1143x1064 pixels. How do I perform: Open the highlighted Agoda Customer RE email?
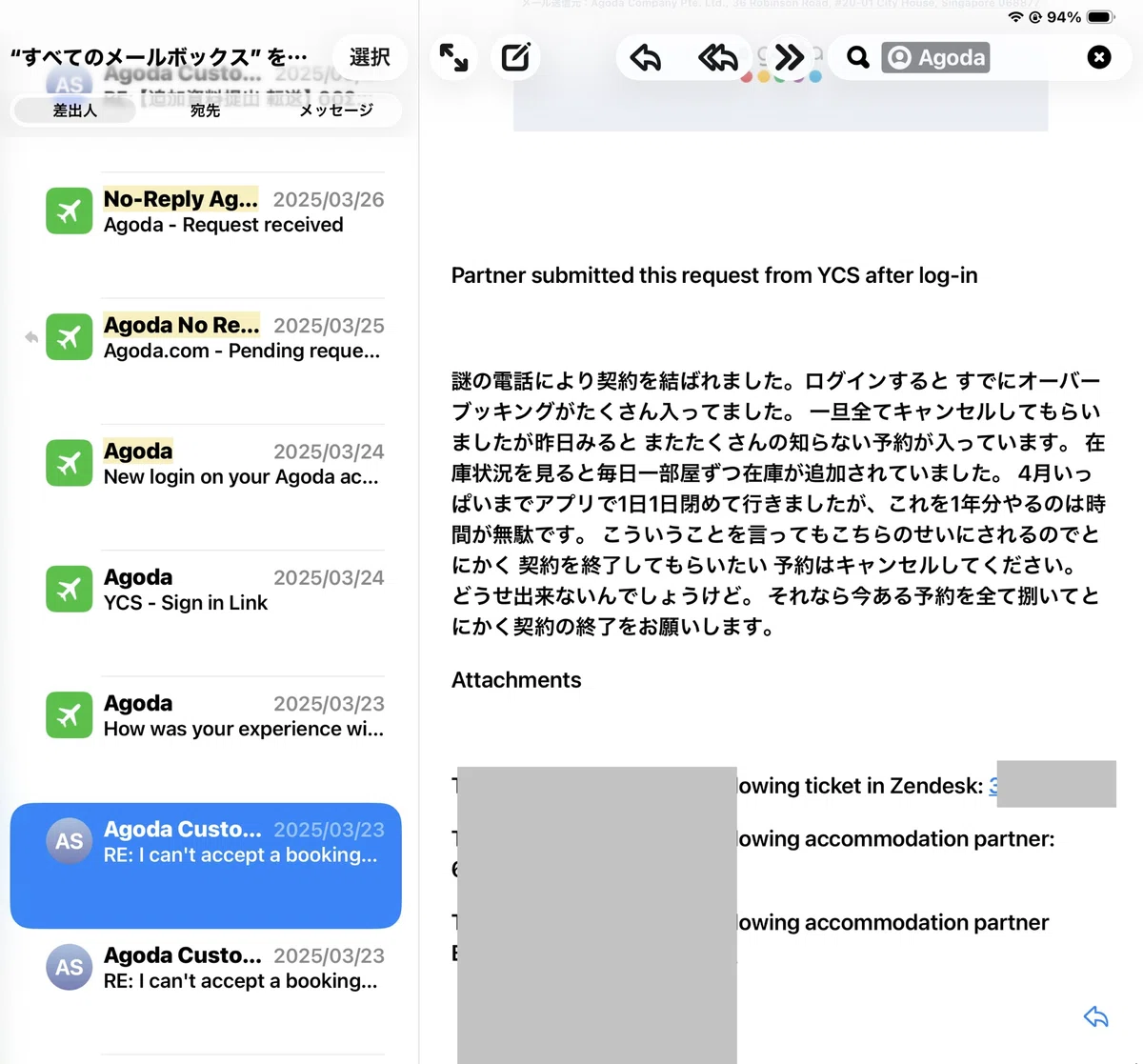206,865
